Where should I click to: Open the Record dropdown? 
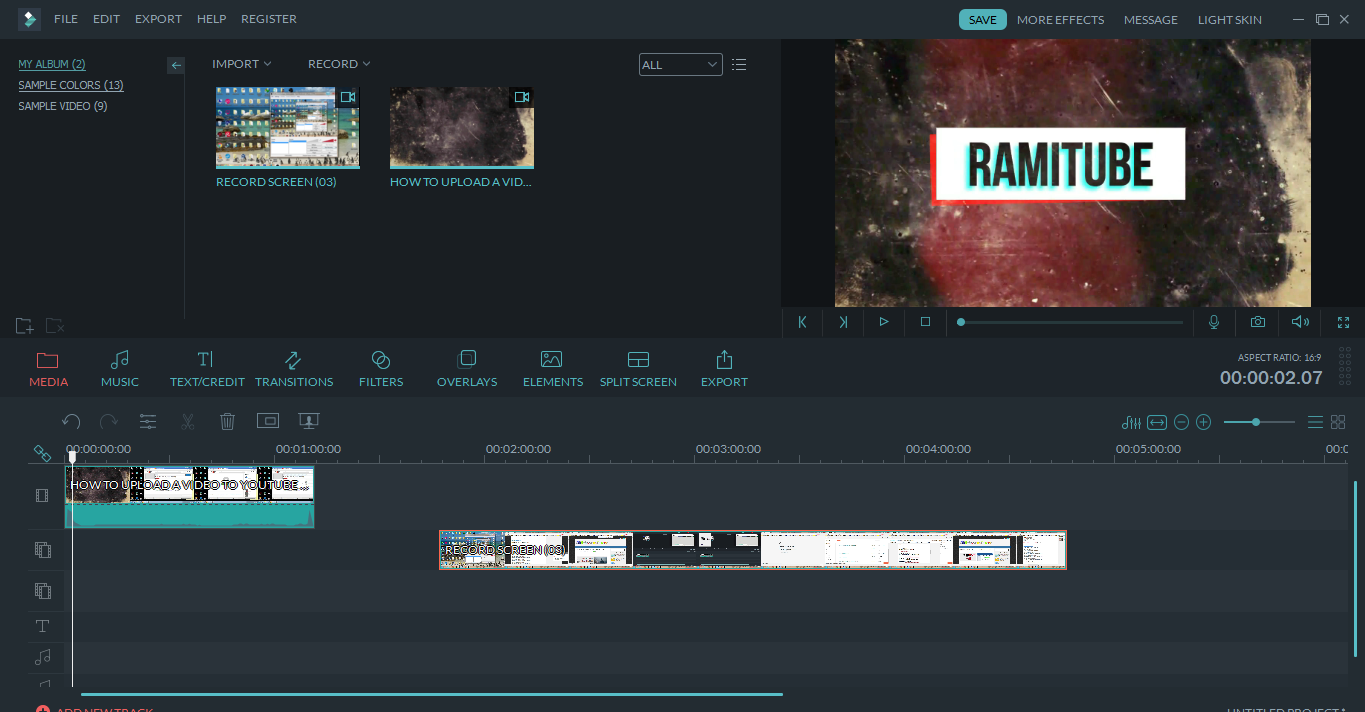point(339,64)
